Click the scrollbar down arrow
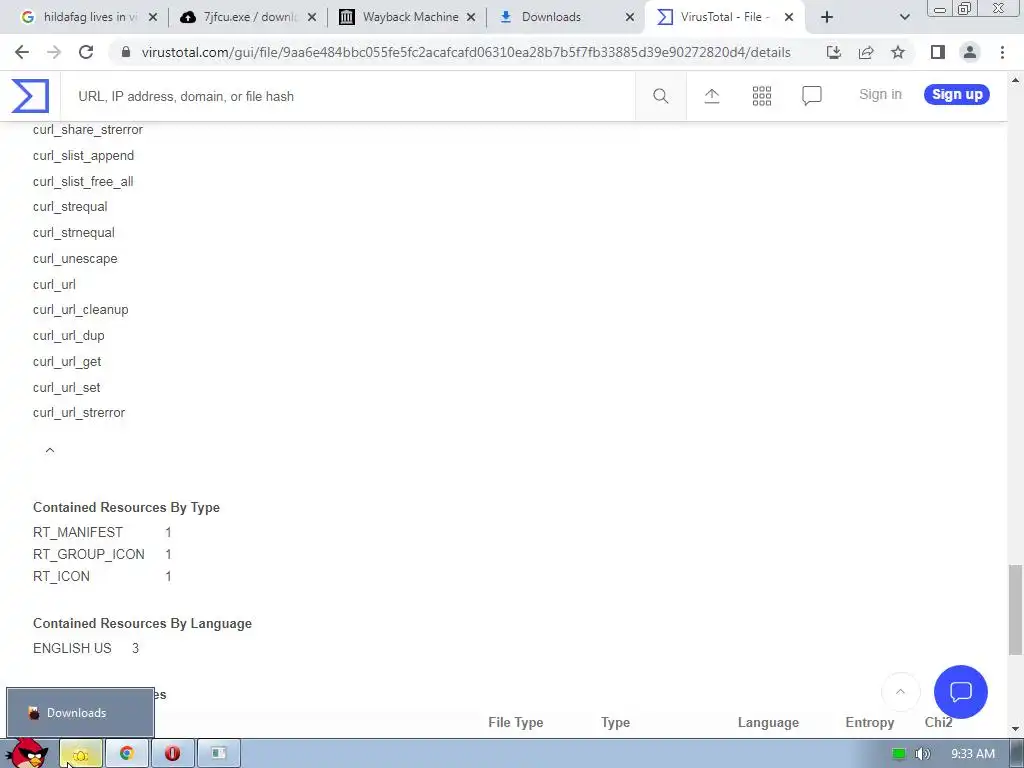1024x768 pixels. coord(1015,728)
